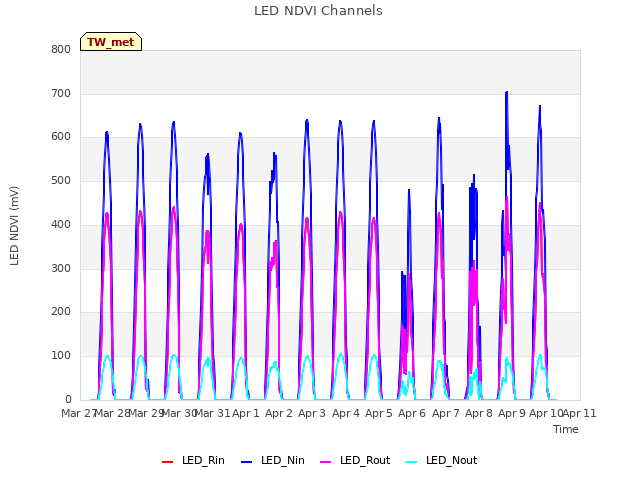Click the Apr 3 x-axis label
This screenshot has height=480, width=640.
click(x=312, y=413)
